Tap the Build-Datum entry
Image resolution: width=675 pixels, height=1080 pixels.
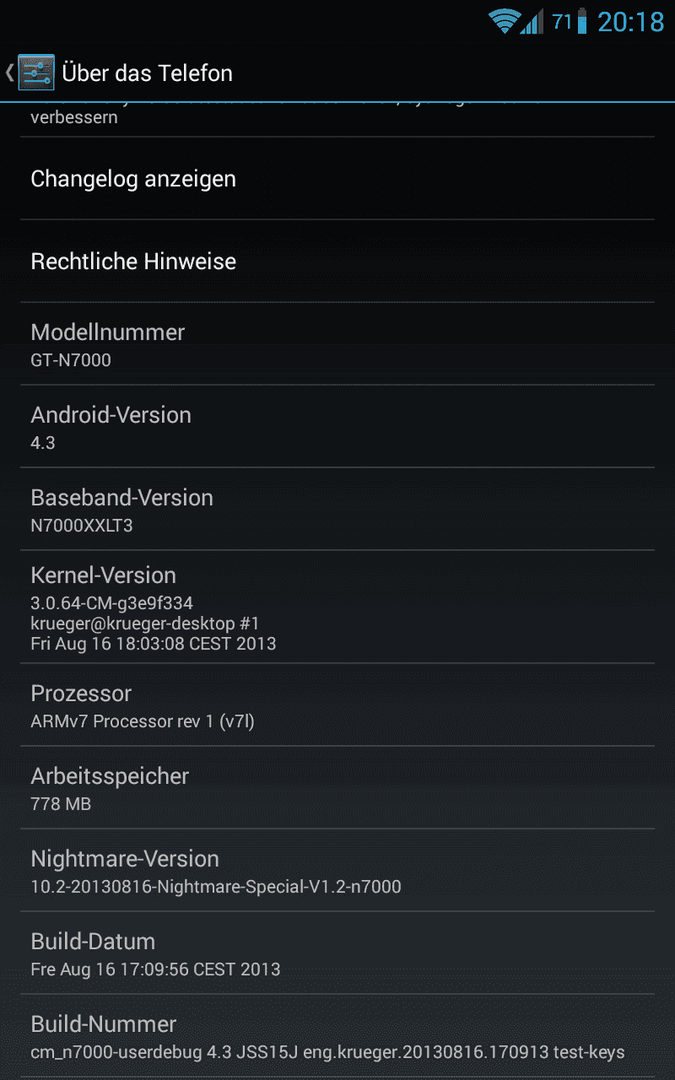[338, 953]
